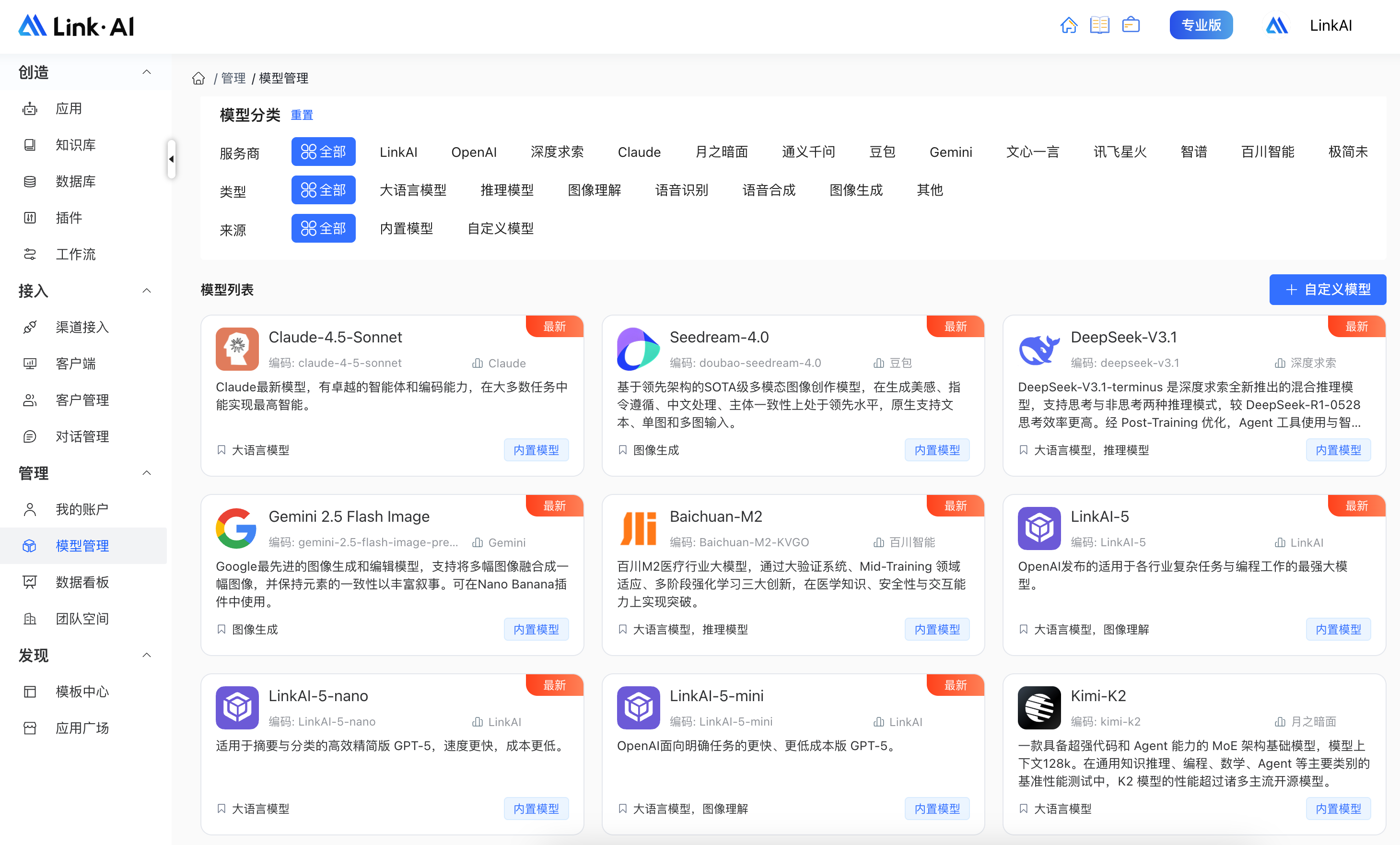Collapse the 发现 sidebar section

tap(147, 655)
